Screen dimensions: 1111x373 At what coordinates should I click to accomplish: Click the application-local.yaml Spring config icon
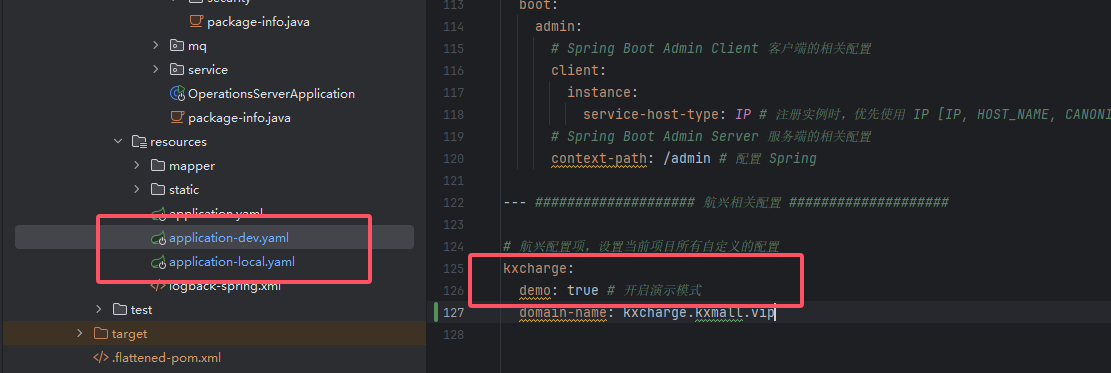tap(158, 262)
